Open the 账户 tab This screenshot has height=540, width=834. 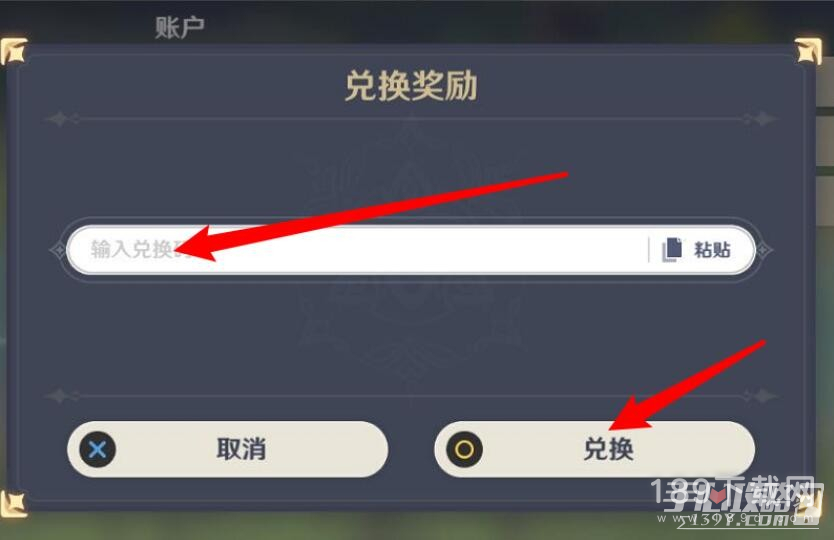click(179, 27)
